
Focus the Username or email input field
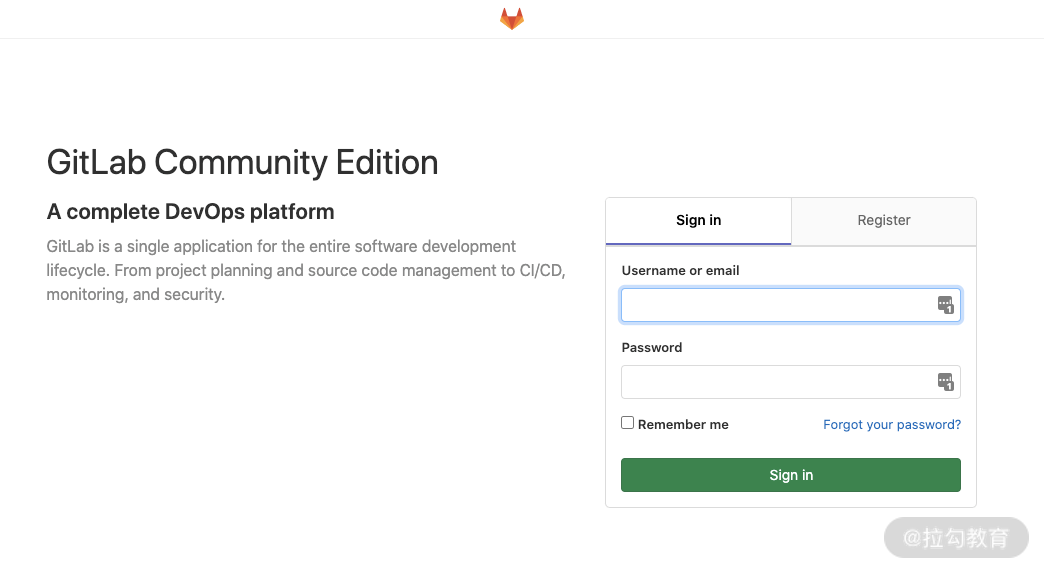tap(775, 305)
